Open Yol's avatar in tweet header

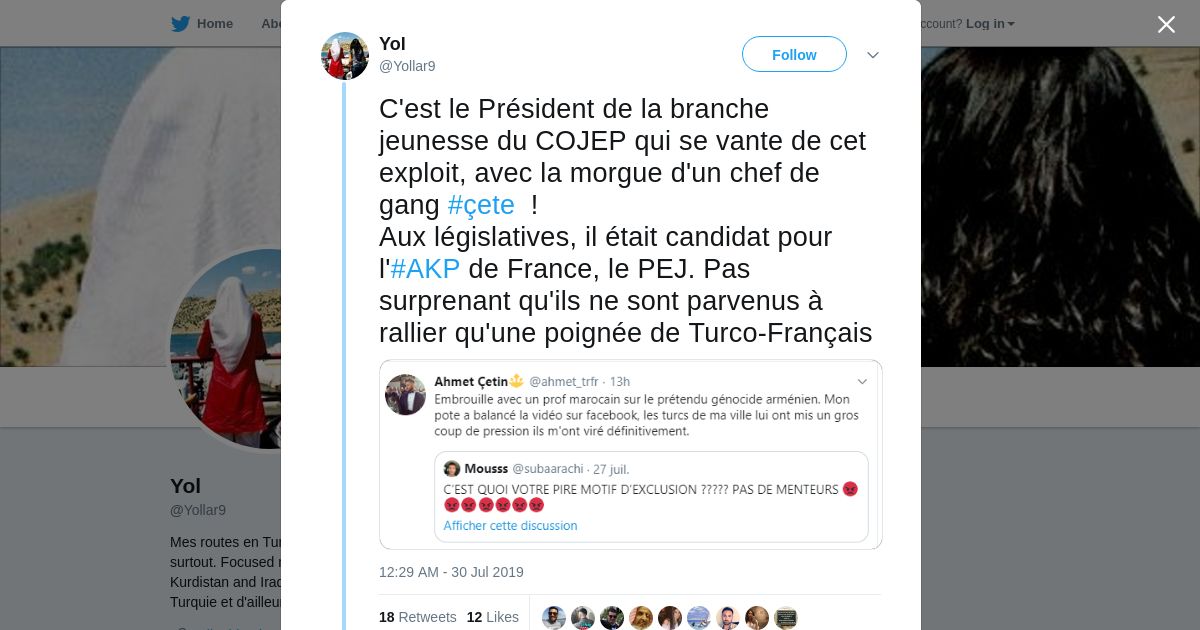345,55
